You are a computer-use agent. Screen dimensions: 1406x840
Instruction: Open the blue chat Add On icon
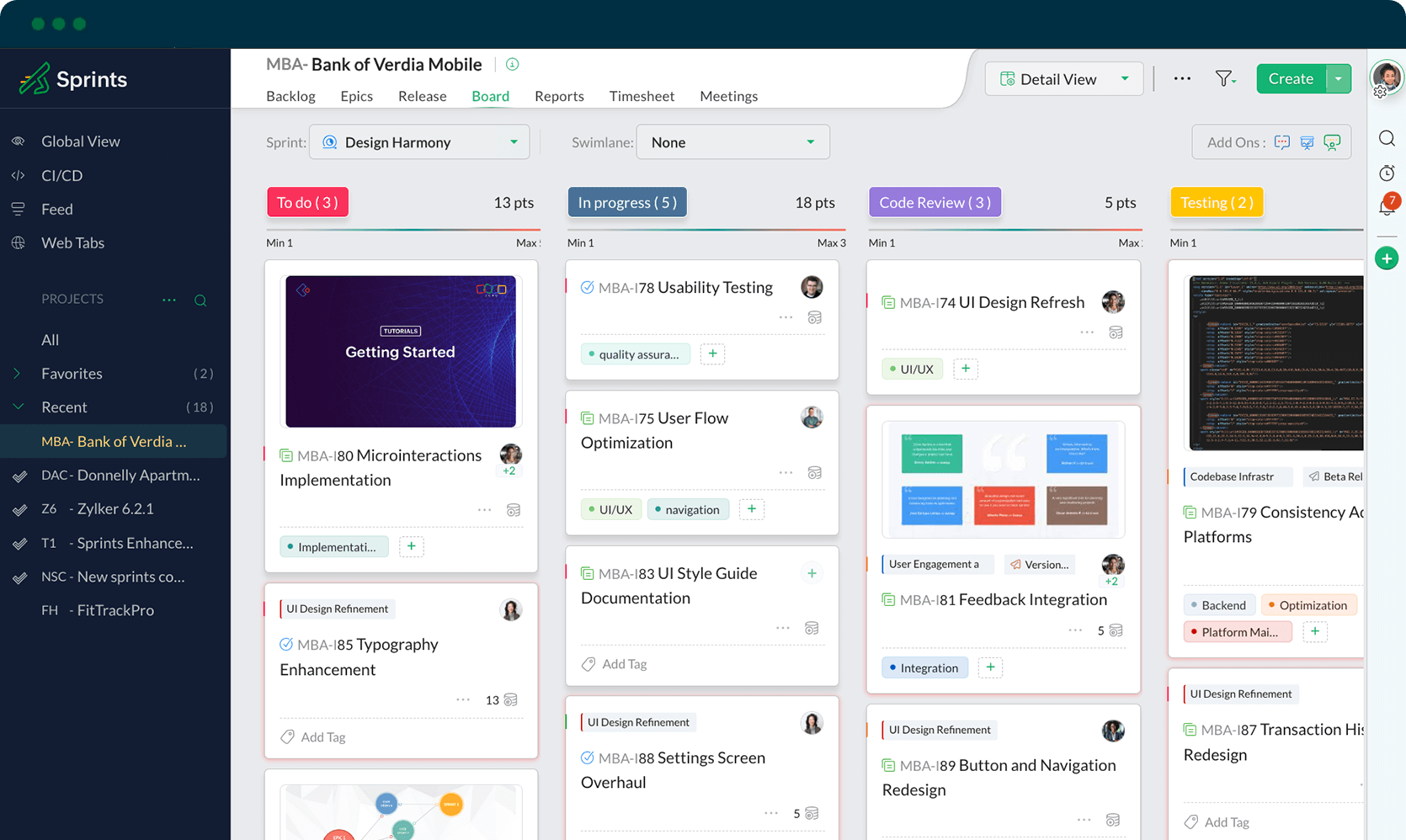click(x=1281, y=142)
